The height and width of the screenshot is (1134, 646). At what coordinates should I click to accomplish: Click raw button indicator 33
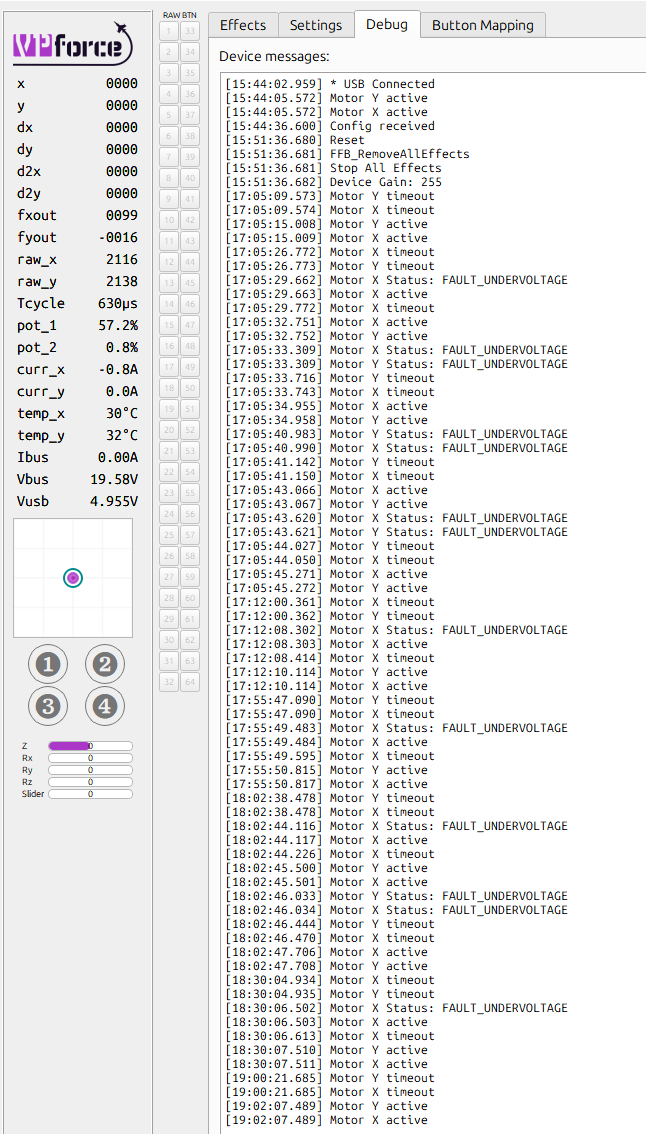click(190, 31)
